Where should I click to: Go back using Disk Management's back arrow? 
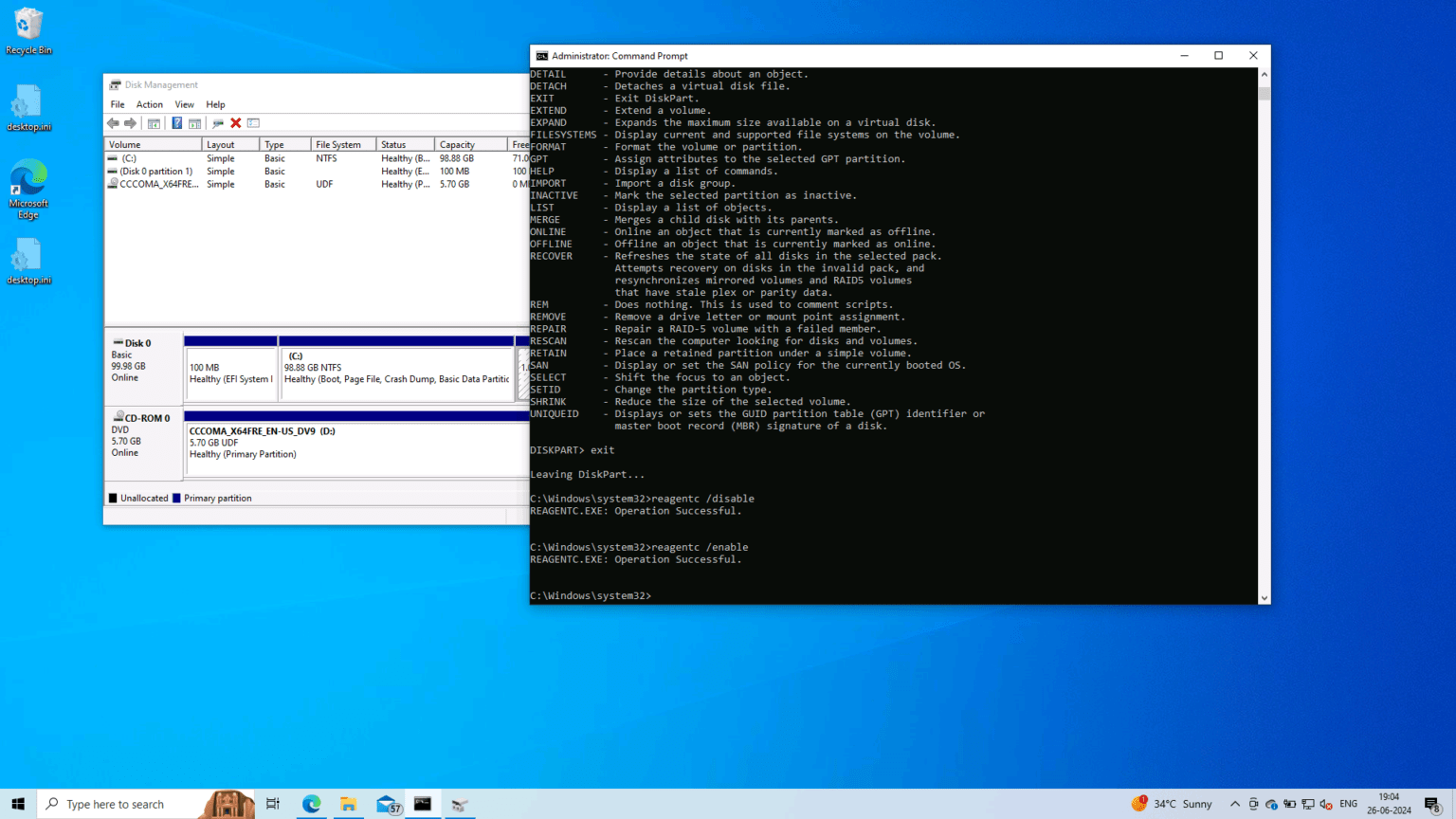click(x=114, y=123)
